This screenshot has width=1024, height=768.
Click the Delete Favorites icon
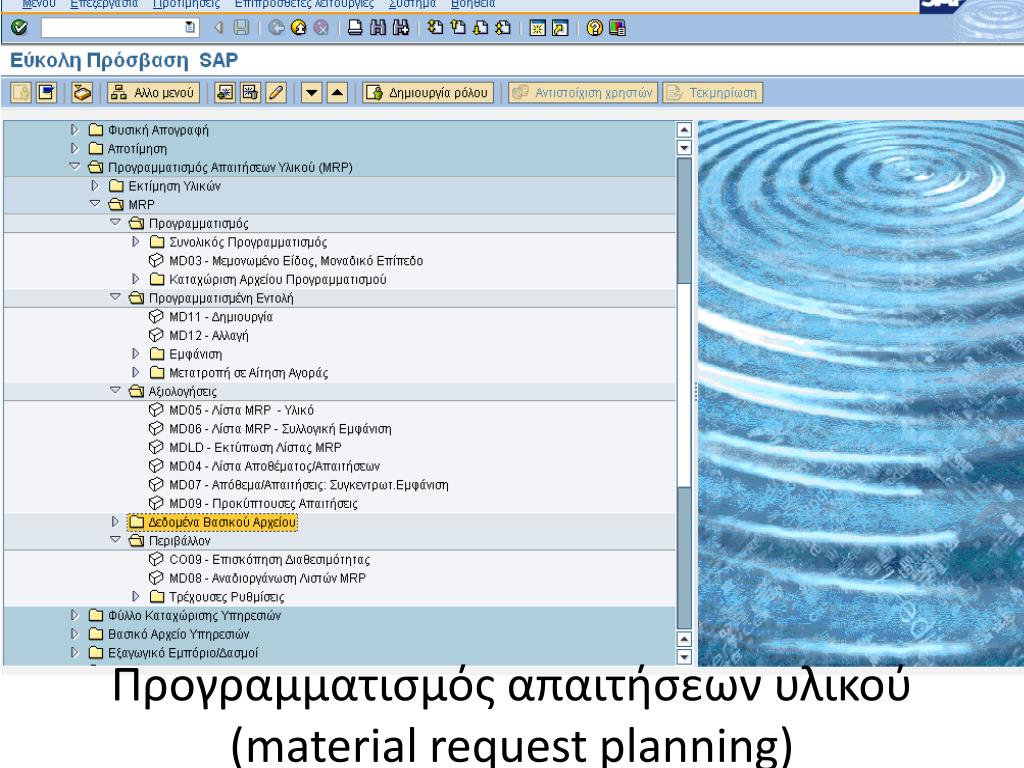click(250, 92)
